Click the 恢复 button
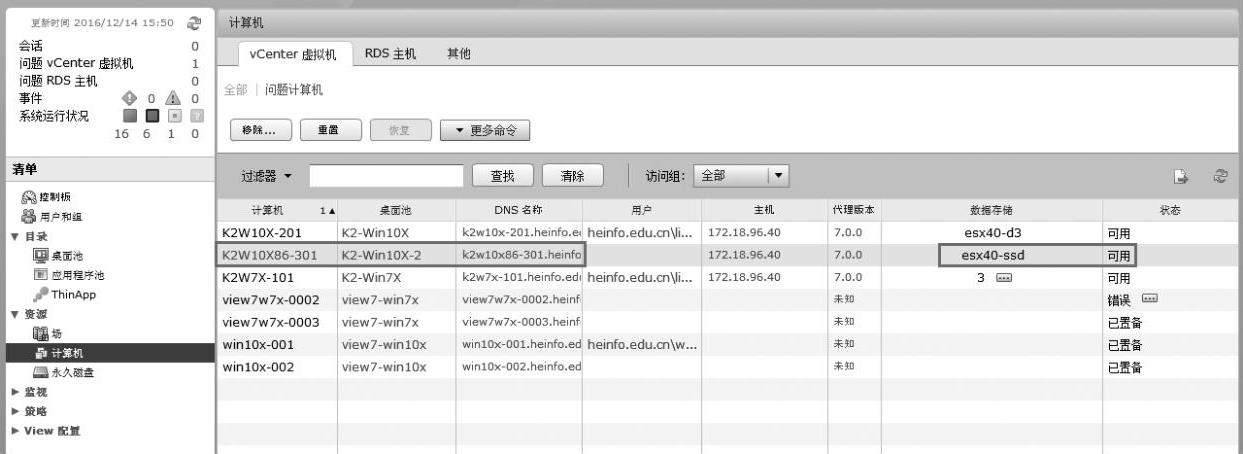Screen dimensions: 1243x454 point(401,130)
